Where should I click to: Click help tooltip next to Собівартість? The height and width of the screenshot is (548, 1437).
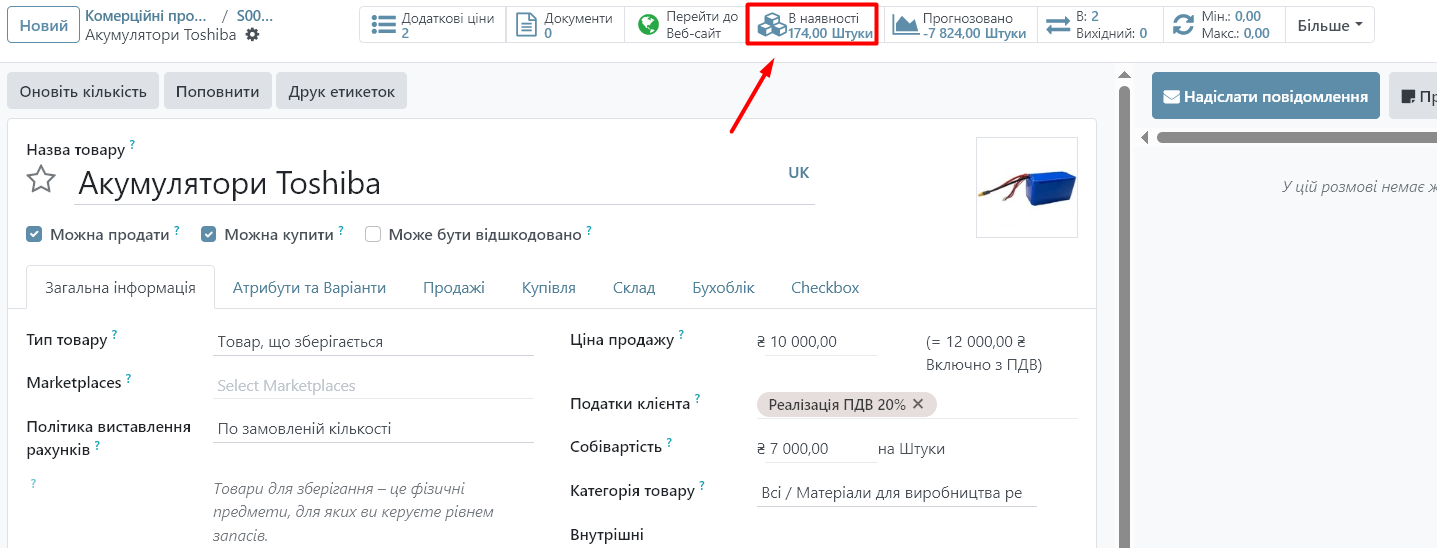pyautogui.click(x=669, y=442)
